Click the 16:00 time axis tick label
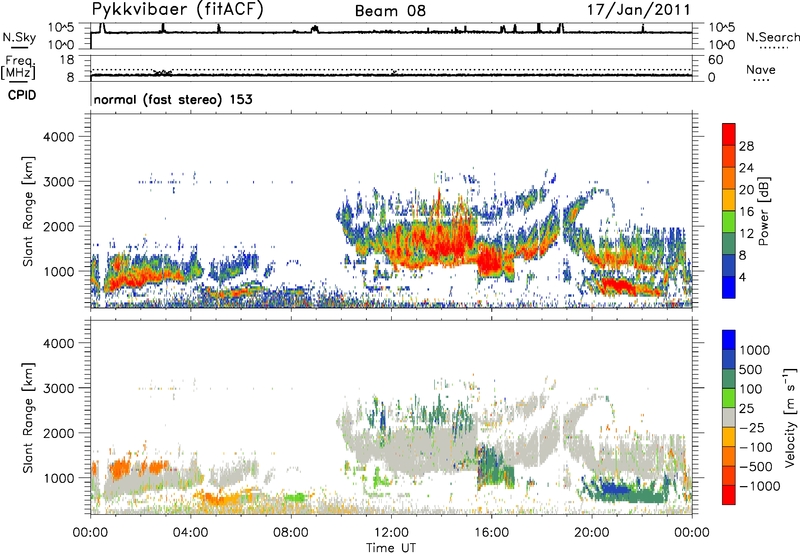Screen dimensions: 800x554 (492, 533)
